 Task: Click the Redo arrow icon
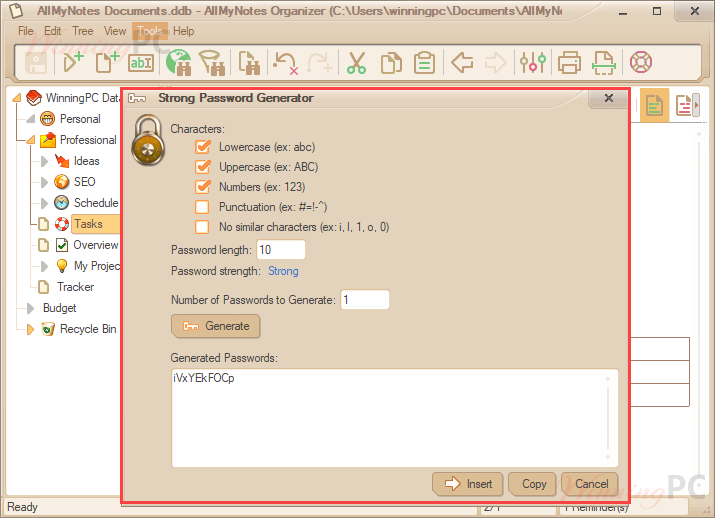click(320, 62)
